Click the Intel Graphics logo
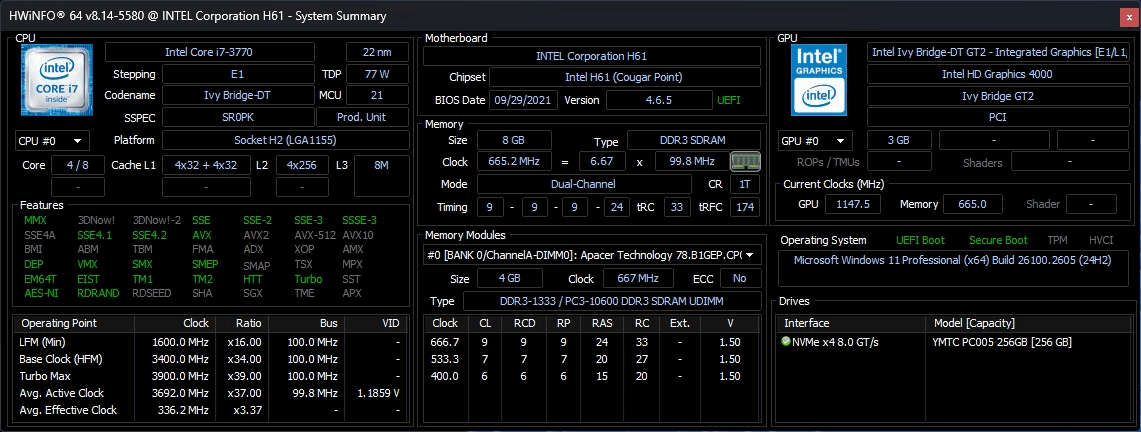The width and height of the screenshot is (1141, 432). pyautogui.click(x=820, y=80)
